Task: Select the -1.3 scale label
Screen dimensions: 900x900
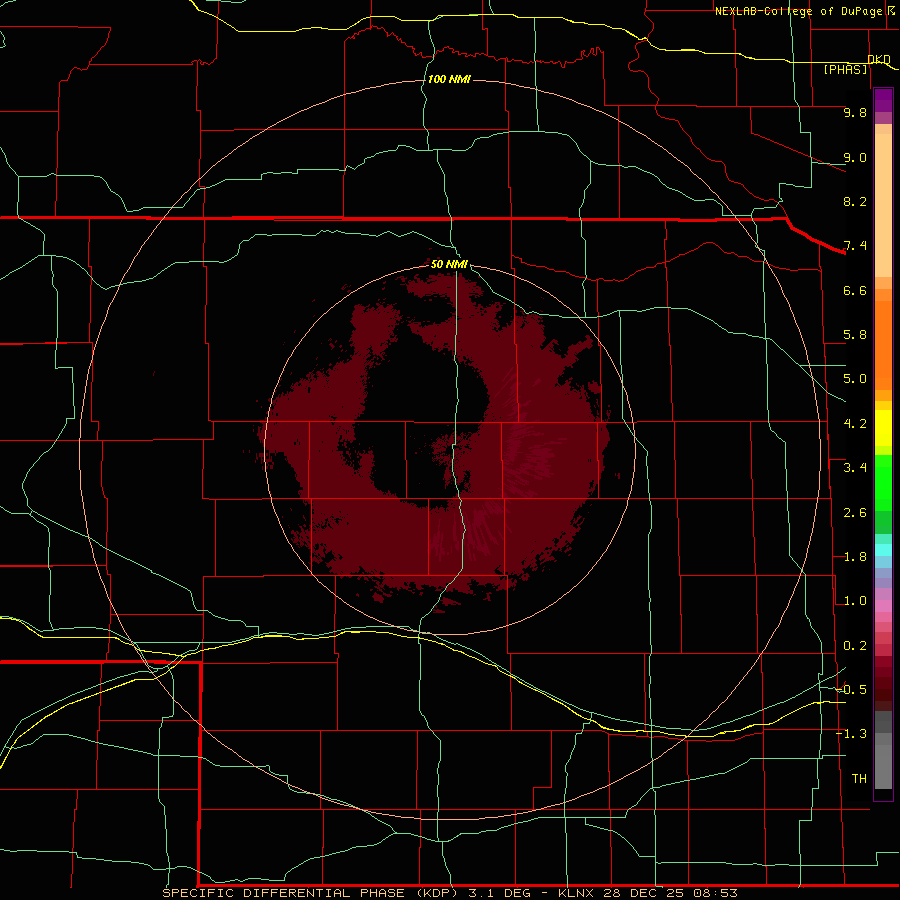Action: pyautogui.click(x=851, y=734)
